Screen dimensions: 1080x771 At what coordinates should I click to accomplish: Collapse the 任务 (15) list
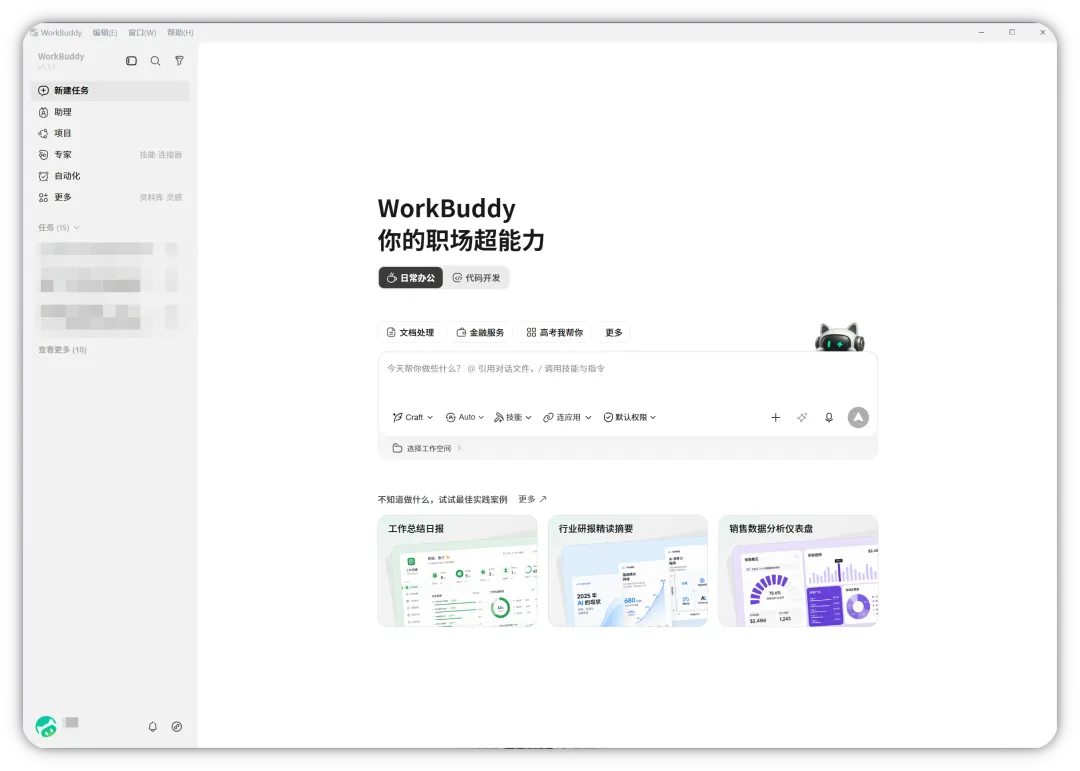(x=59, y=227)
